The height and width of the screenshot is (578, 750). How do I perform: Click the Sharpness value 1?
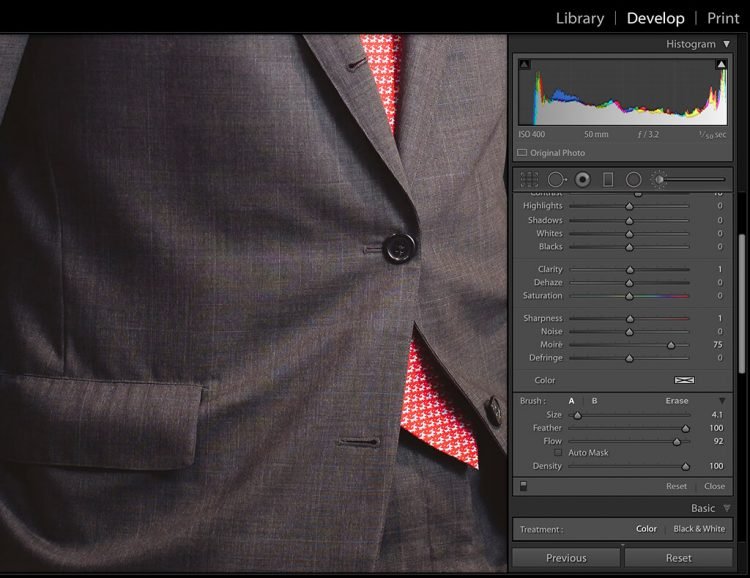[x=719, y=318]
